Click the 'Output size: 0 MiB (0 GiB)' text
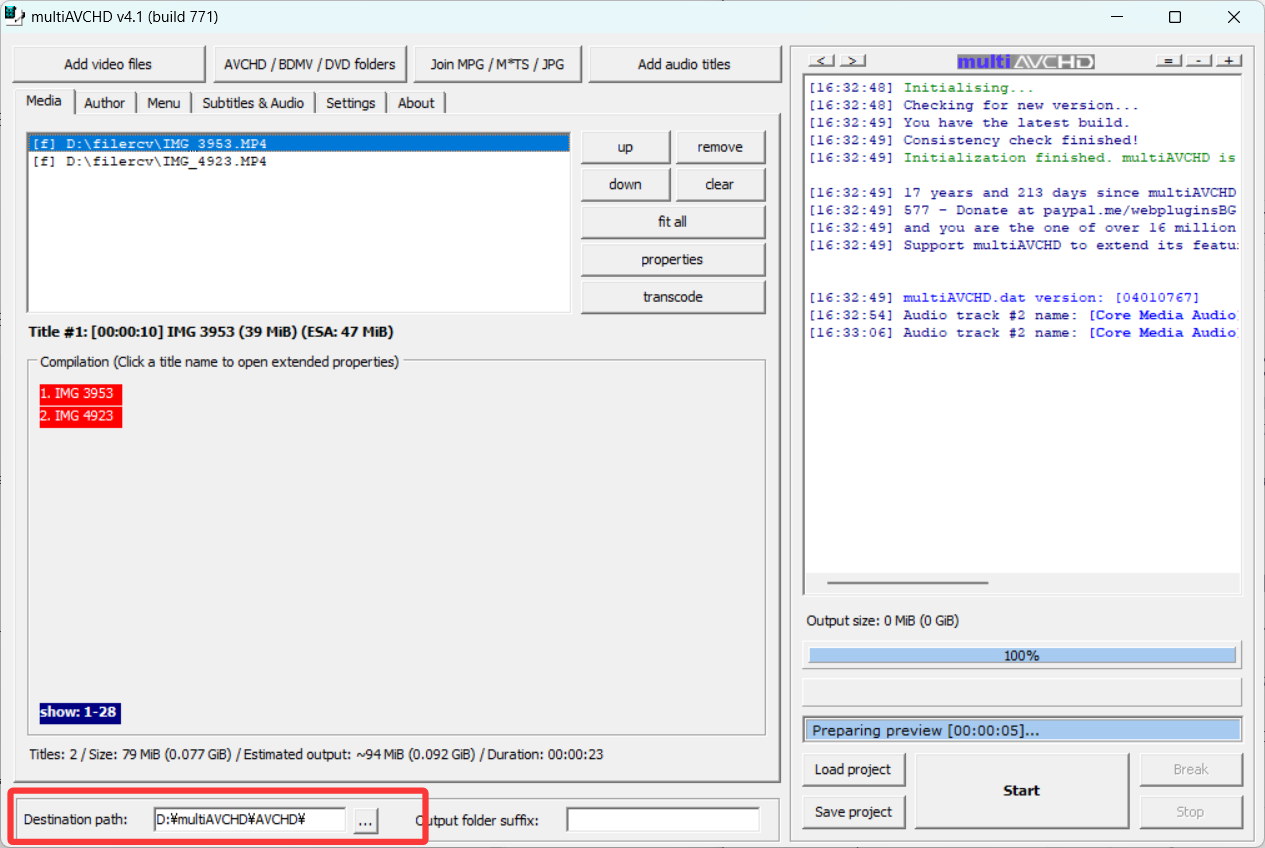 [882, 621]
